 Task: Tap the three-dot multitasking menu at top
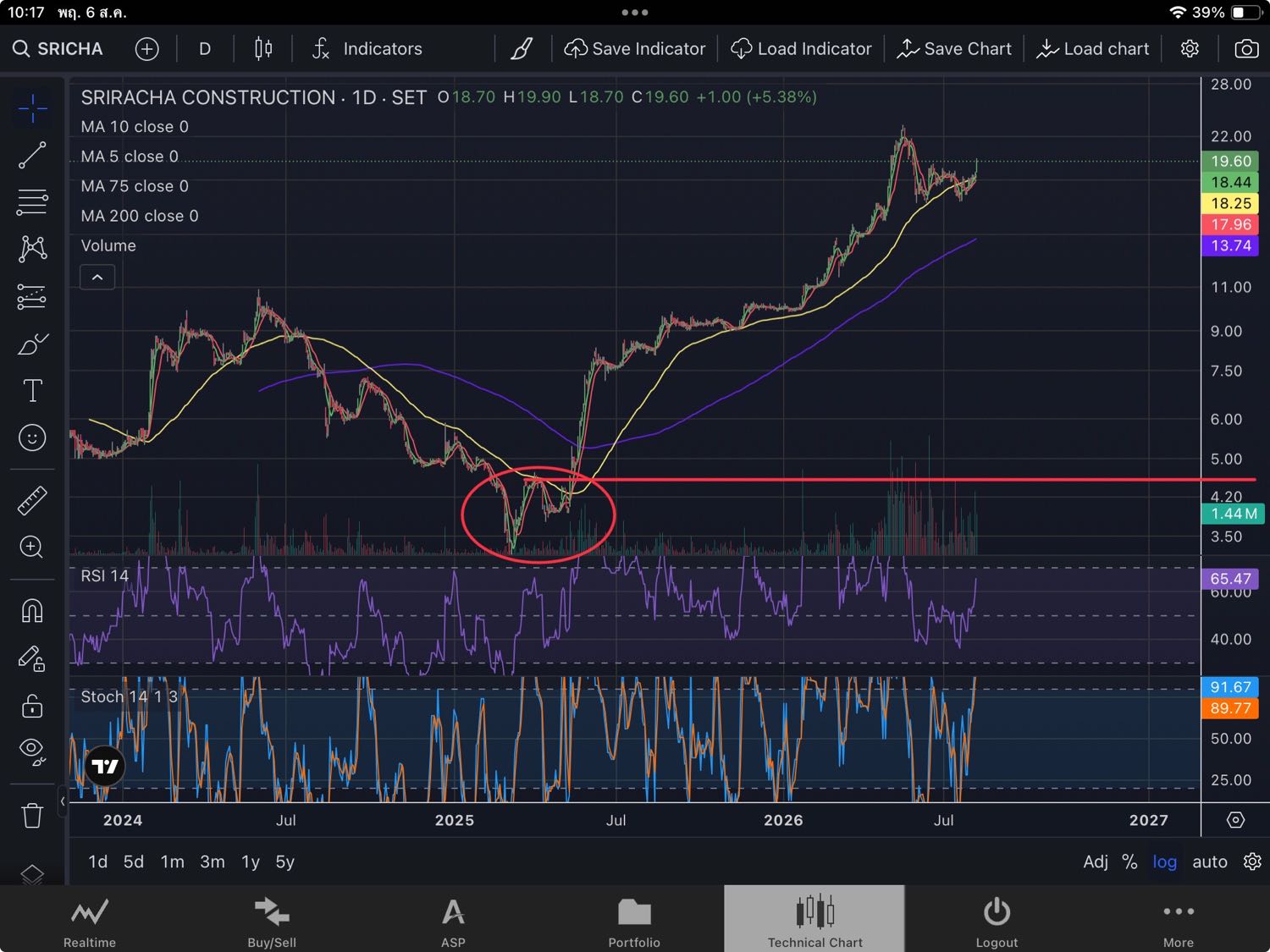click(x=635, y=12)
